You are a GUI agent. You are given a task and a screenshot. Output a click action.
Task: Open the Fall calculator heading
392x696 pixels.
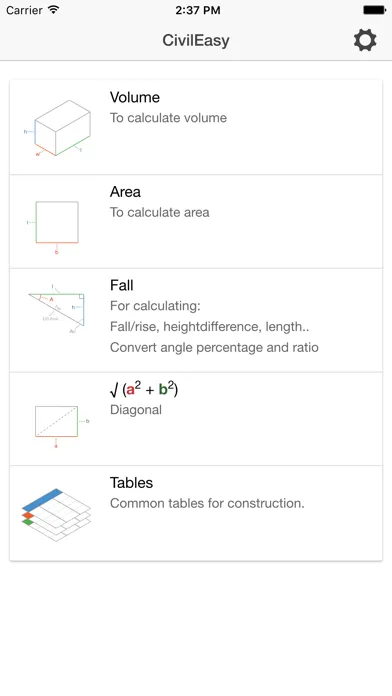[x=122, y=285]
